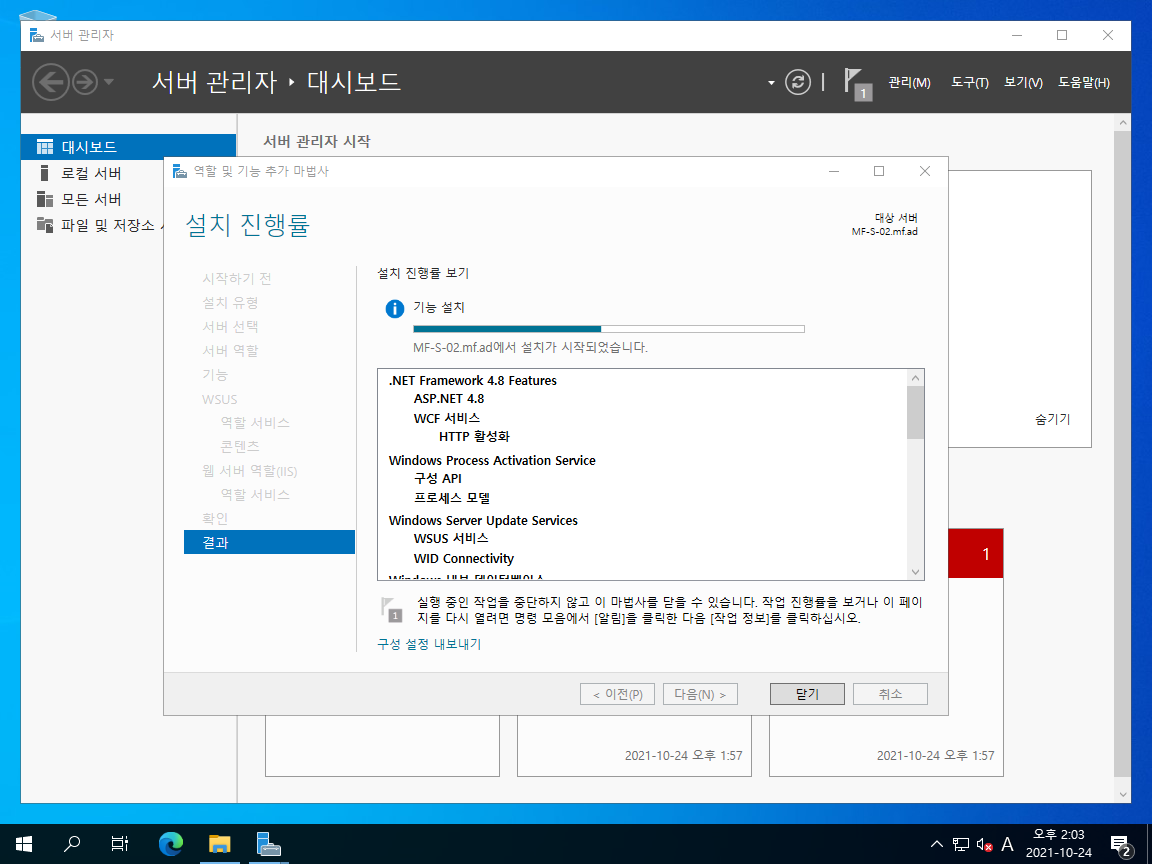The image size is (1152, 864).
Task: Open the 관리(M) menu
Action: tap(909, 82)
